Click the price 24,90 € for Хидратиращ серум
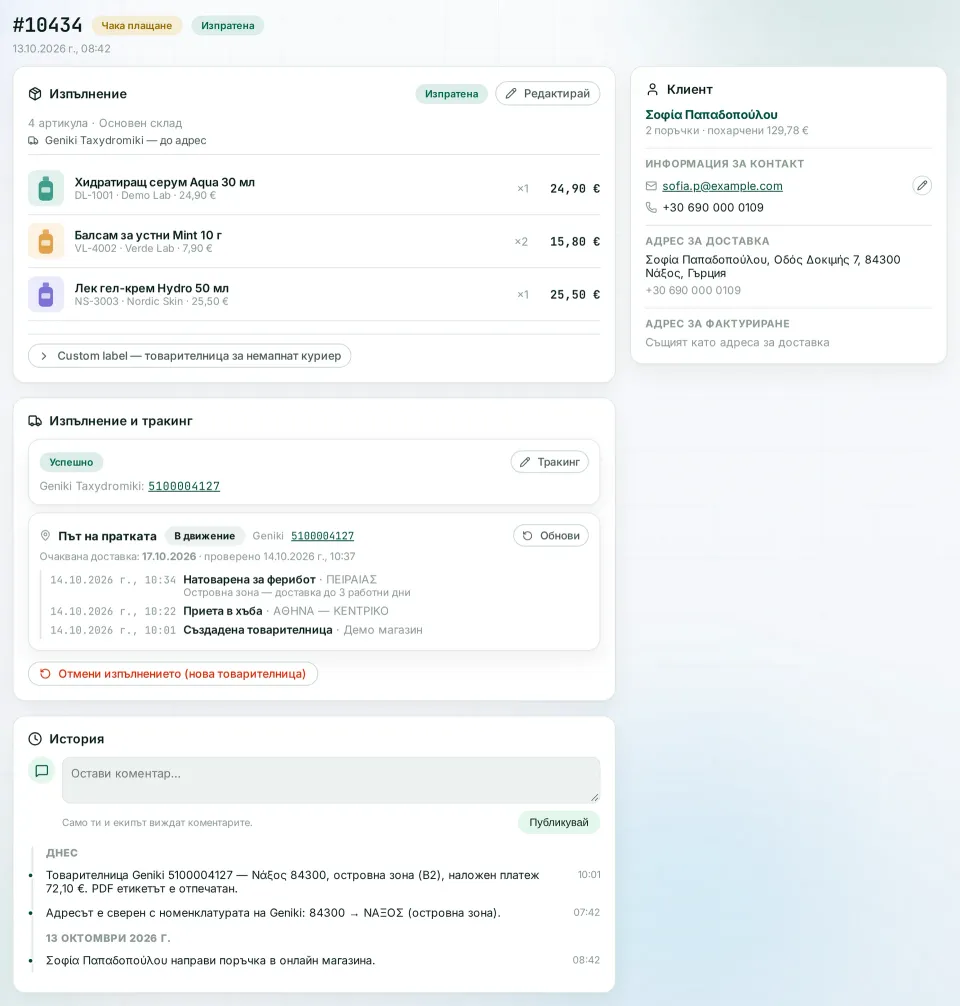 click(575, 189)
